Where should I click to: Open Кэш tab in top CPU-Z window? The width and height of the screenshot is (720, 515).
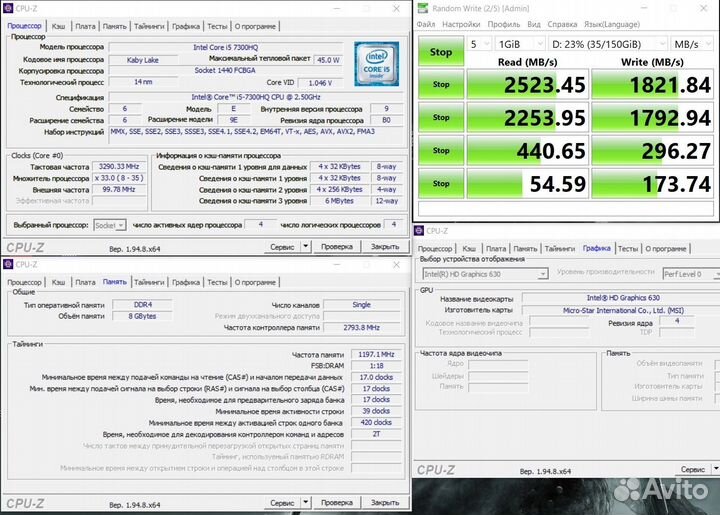[x=58, y=26]
